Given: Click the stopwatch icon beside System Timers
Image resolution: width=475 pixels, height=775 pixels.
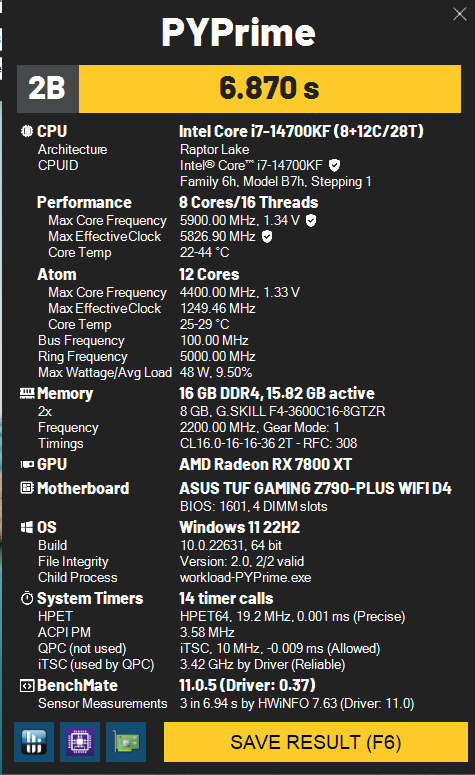Looking at the screenshot, I should pos(27,598).
